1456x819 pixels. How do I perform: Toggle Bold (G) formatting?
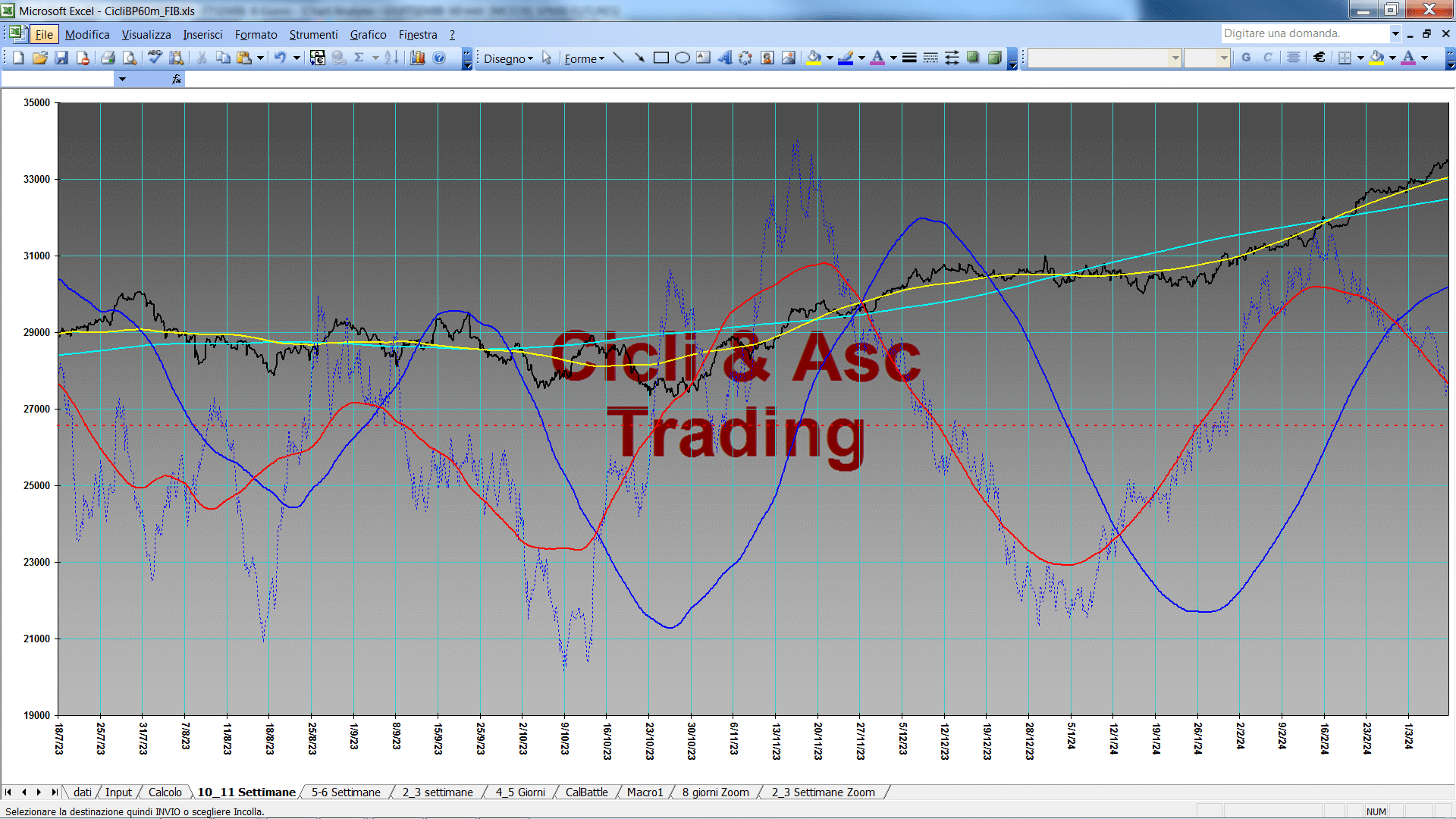1246,58
